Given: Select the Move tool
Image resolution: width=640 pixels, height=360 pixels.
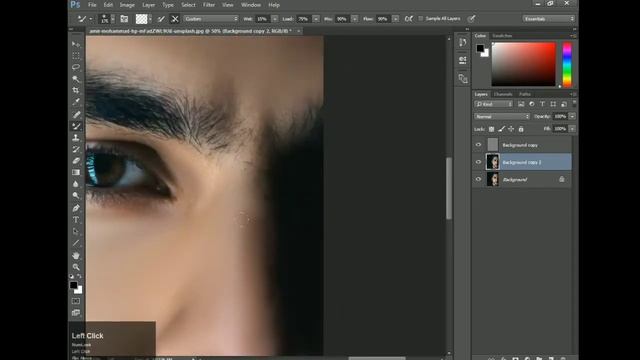Looking at the screenshot, I should coord(76,44).
